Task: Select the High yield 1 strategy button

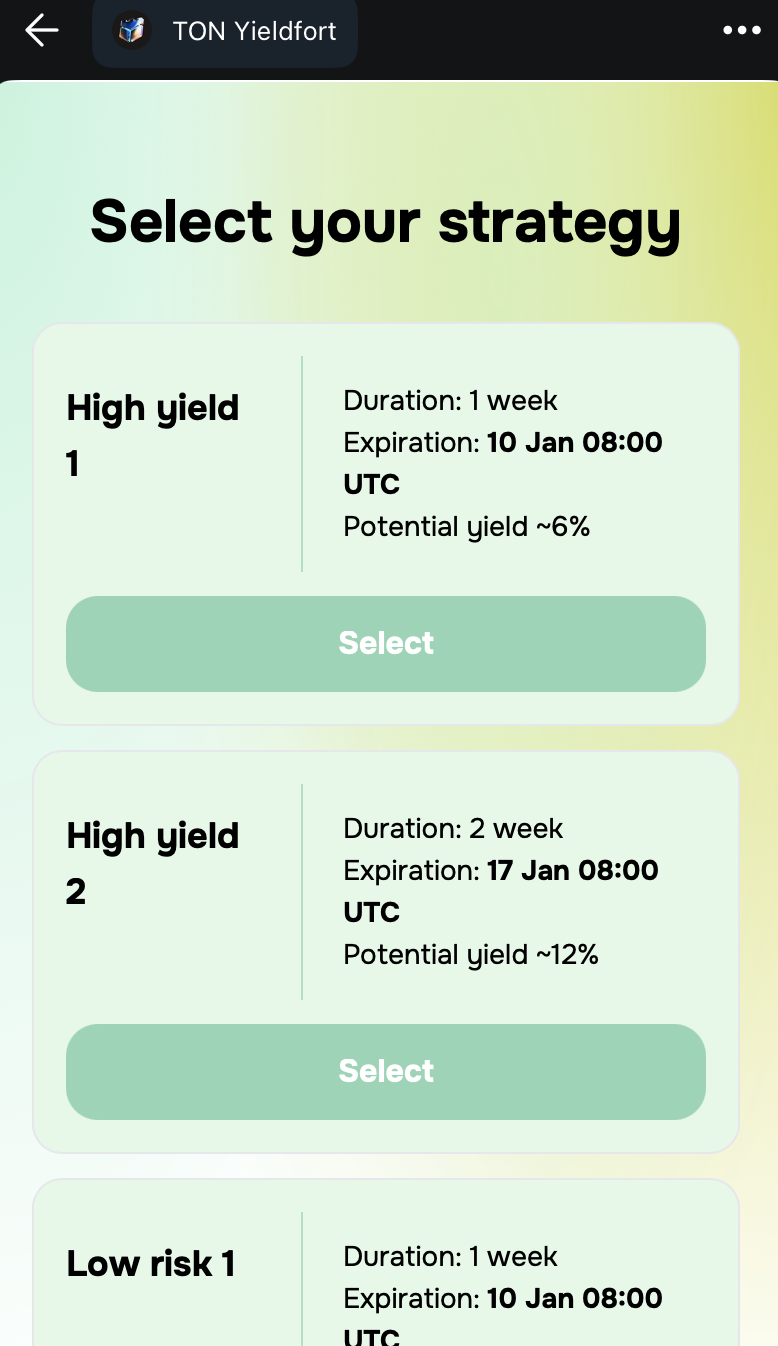Action: click(386, 643)
